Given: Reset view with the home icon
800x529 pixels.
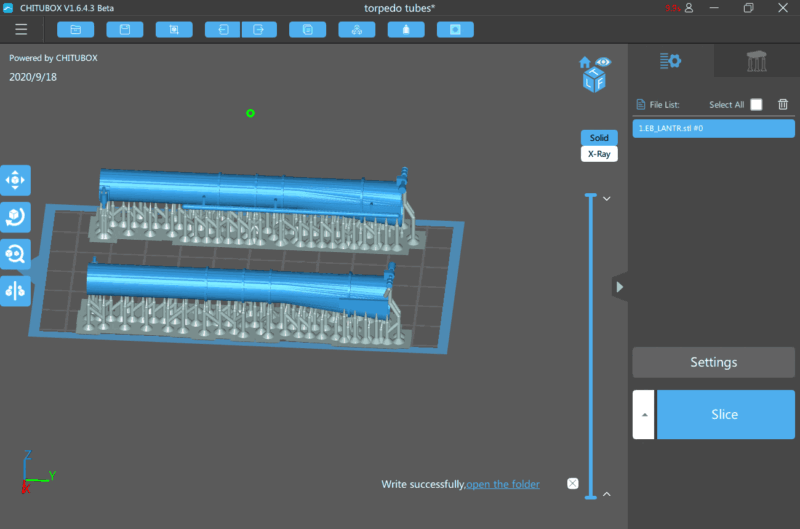Looking at the screenshot, I should [x=585, y=62].
